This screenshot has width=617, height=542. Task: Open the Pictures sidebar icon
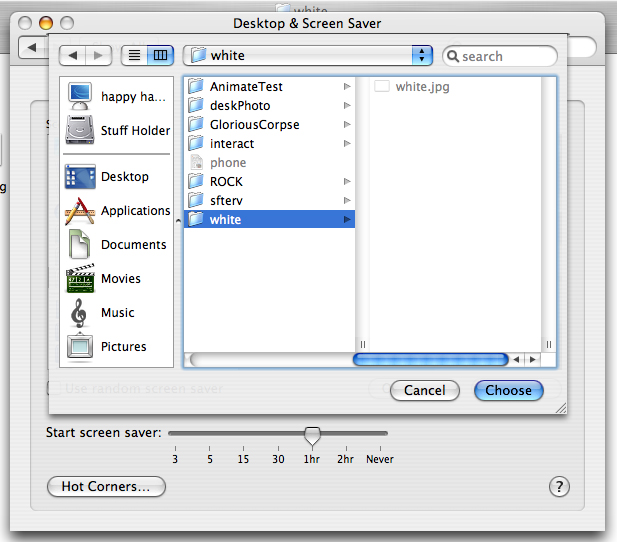(x=80, y=346)
